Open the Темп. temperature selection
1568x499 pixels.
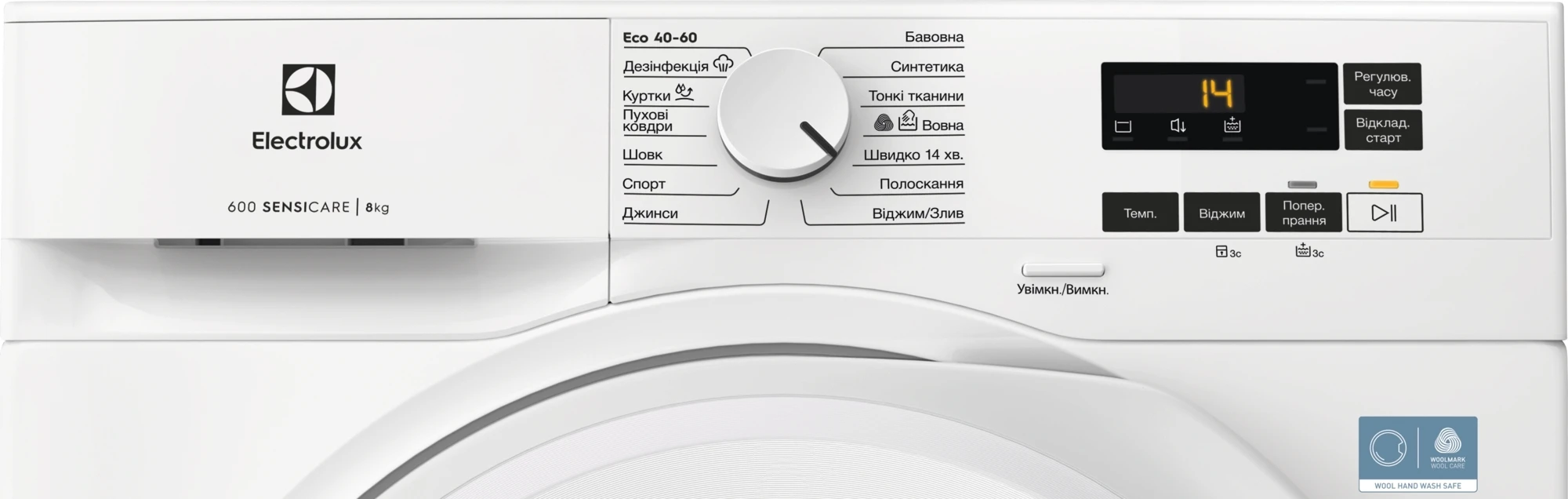point(1140,213)
